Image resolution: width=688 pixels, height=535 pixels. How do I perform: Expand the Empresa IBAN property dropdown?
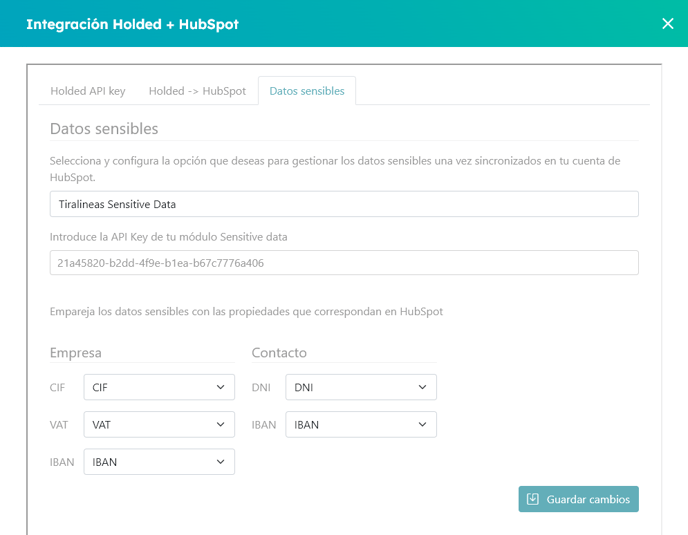159,462
